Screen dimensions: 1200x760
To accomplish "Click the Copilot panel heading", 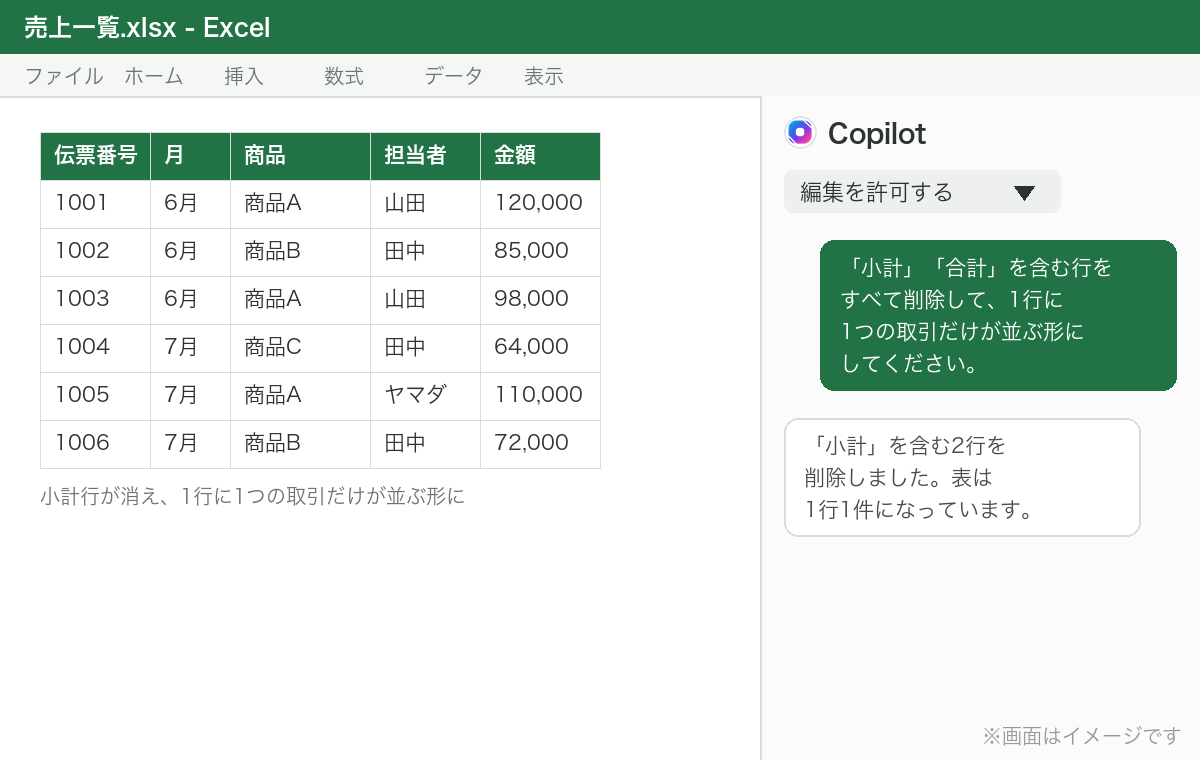I will pos(877,133).
